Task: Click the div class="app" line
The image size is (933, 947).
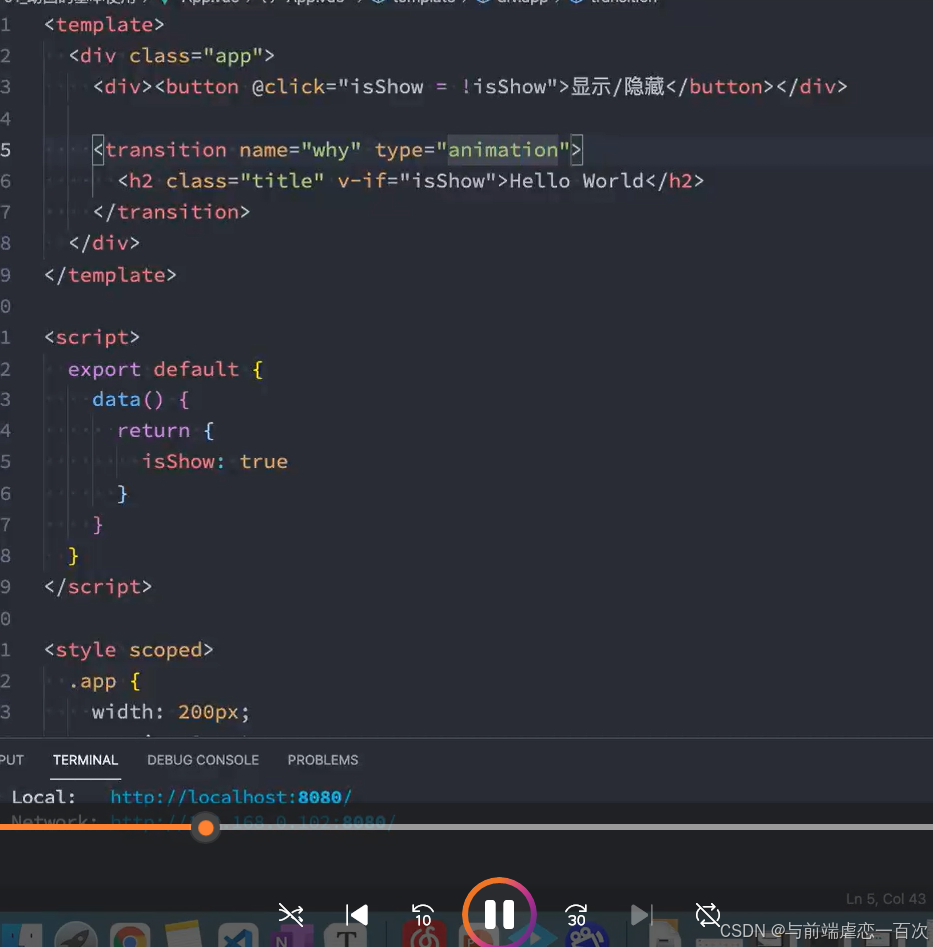Action: 172,56
